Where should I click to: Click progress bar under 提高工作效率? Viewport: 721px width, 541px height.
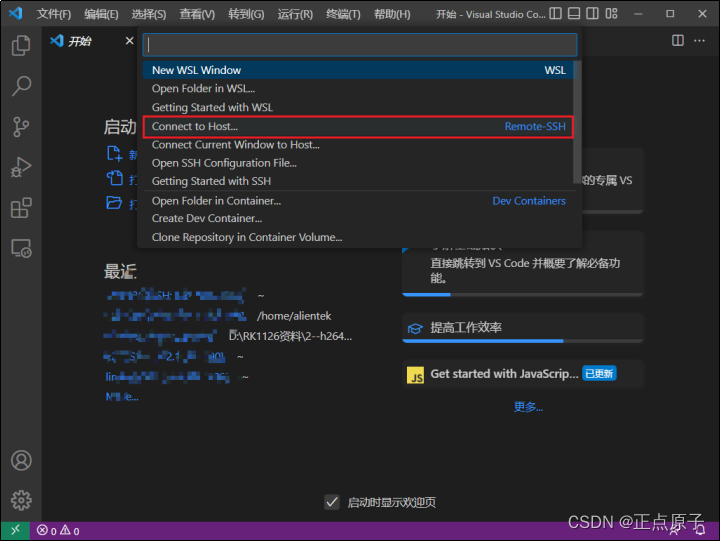tap(522, 341)
